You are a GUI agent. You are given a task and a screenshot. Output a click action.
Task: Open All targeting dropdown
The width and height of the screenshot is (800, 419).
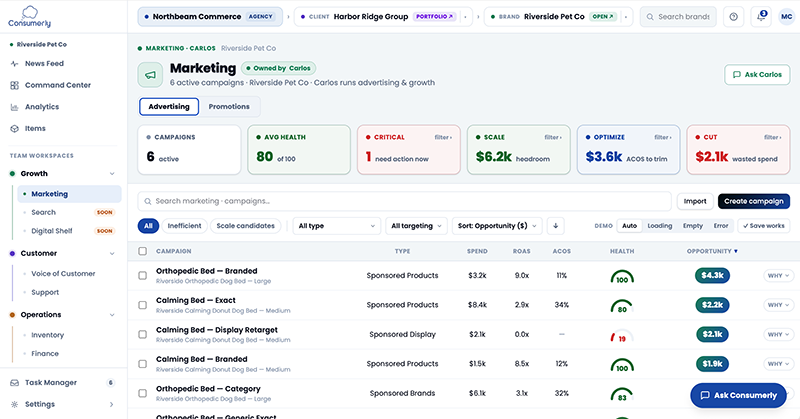click(x=416, y=226)
